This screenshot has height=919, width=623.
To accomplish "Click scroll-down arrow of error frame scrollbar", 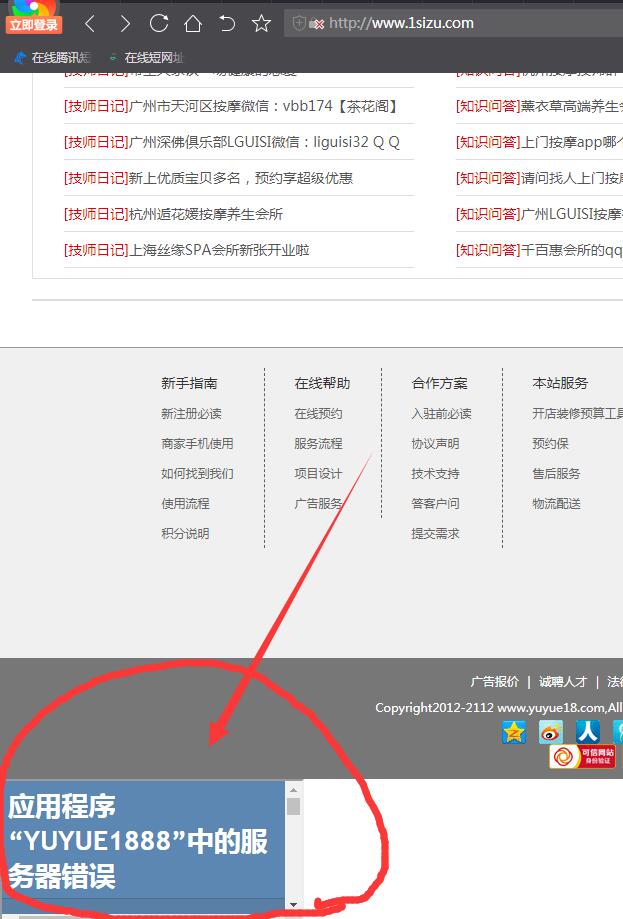I will pyautogui.click(x=294, y=905).
